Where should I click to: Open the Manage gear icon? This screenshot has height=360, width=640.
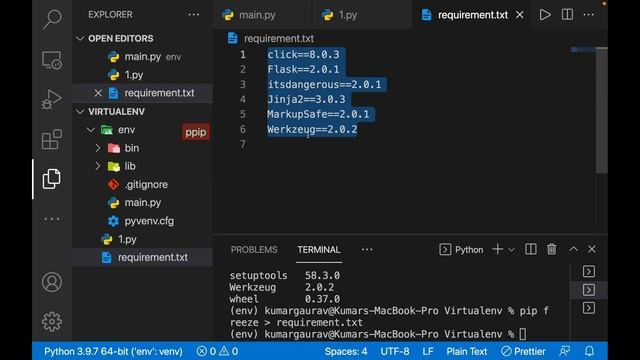[x=52, y=322]
